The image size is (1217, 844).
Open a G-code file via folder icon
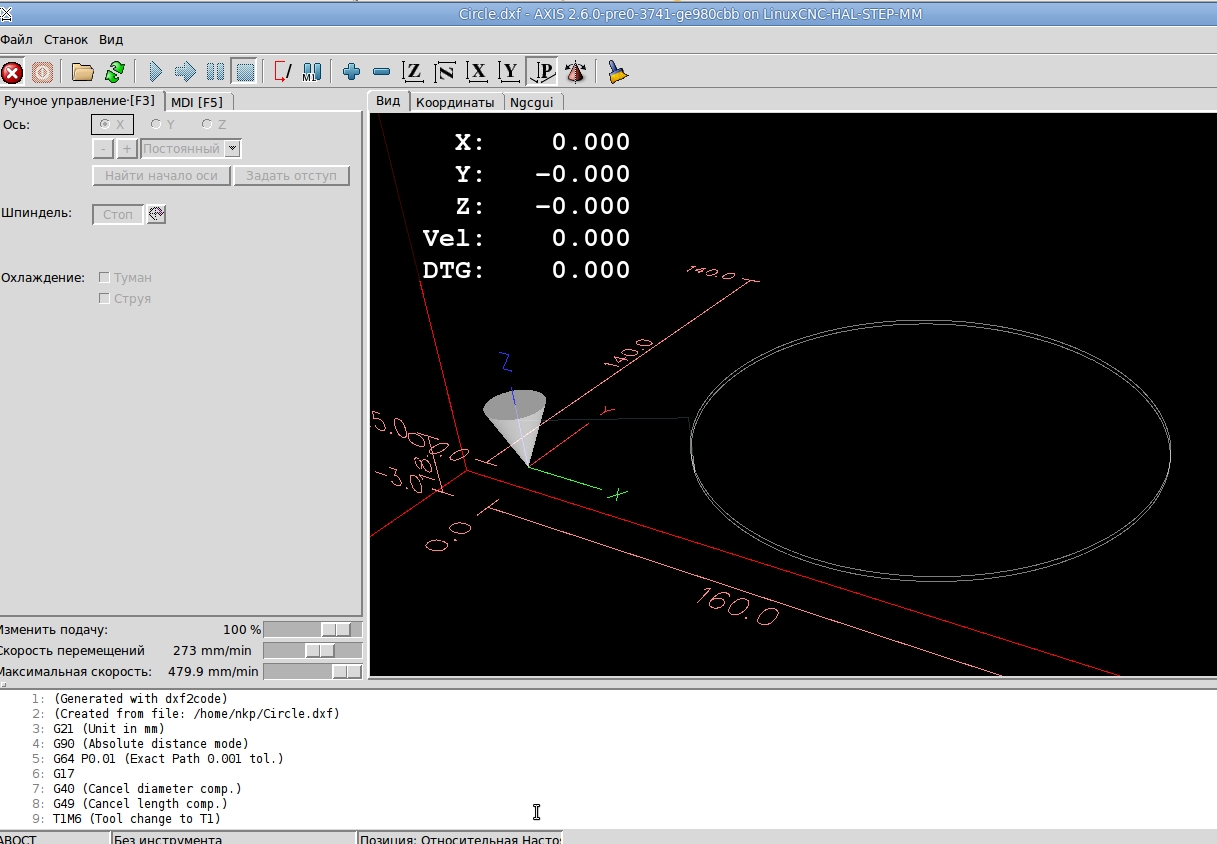coord(82,72)
